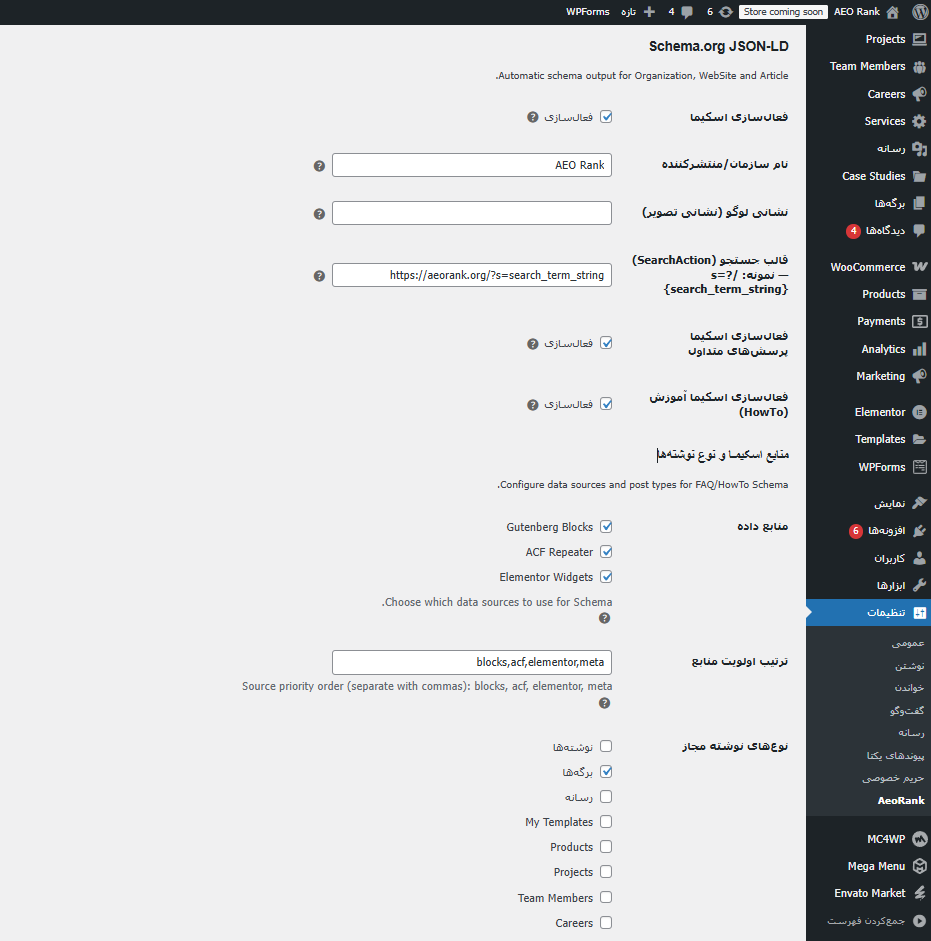
Task: Disable the Gutenberg Blocks data source
Action: coord(606,527)
